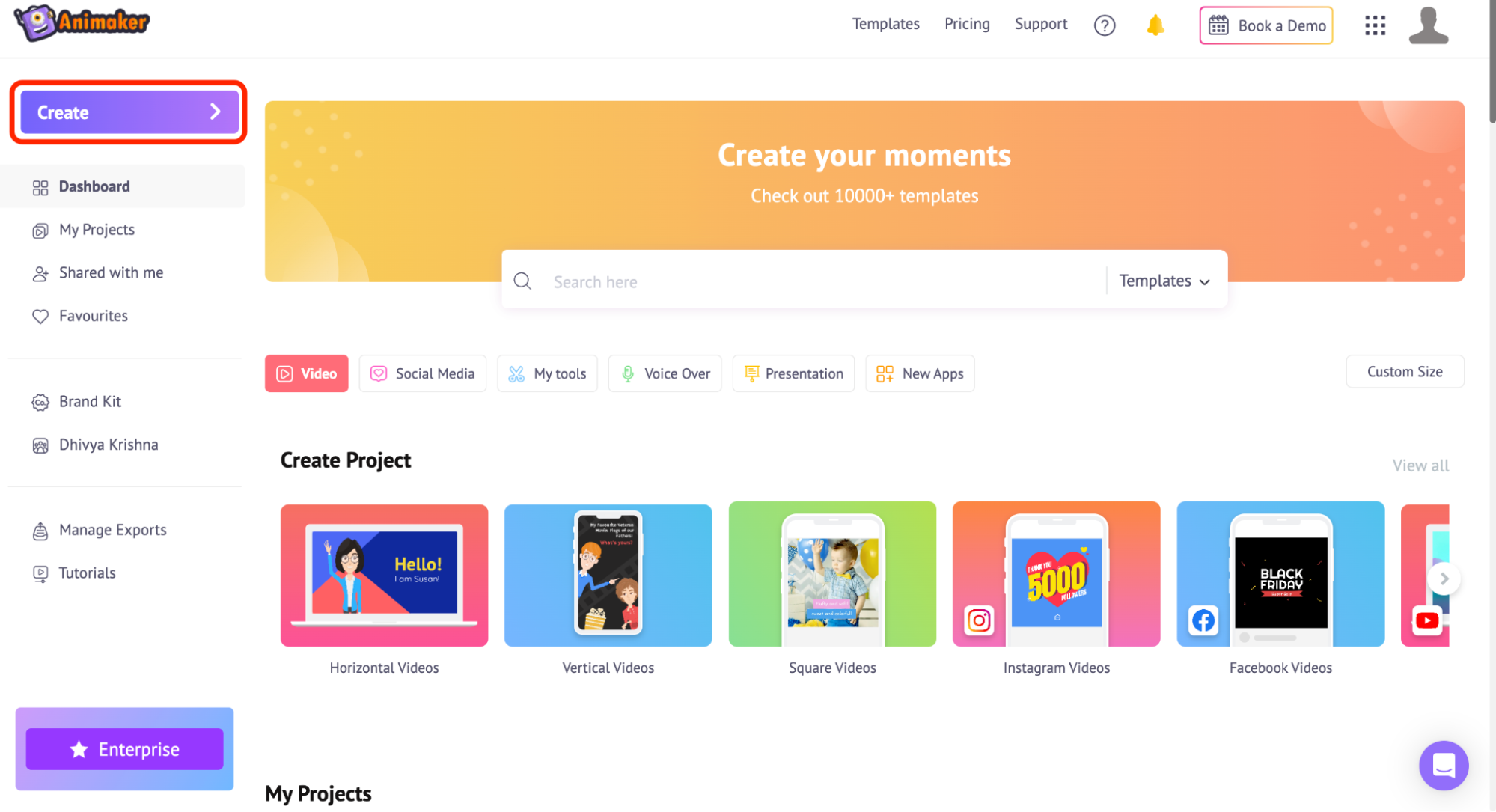The image size is (1496, 812).
Task: Click the Tutorials sidebar icon
Action: point(38,573)
